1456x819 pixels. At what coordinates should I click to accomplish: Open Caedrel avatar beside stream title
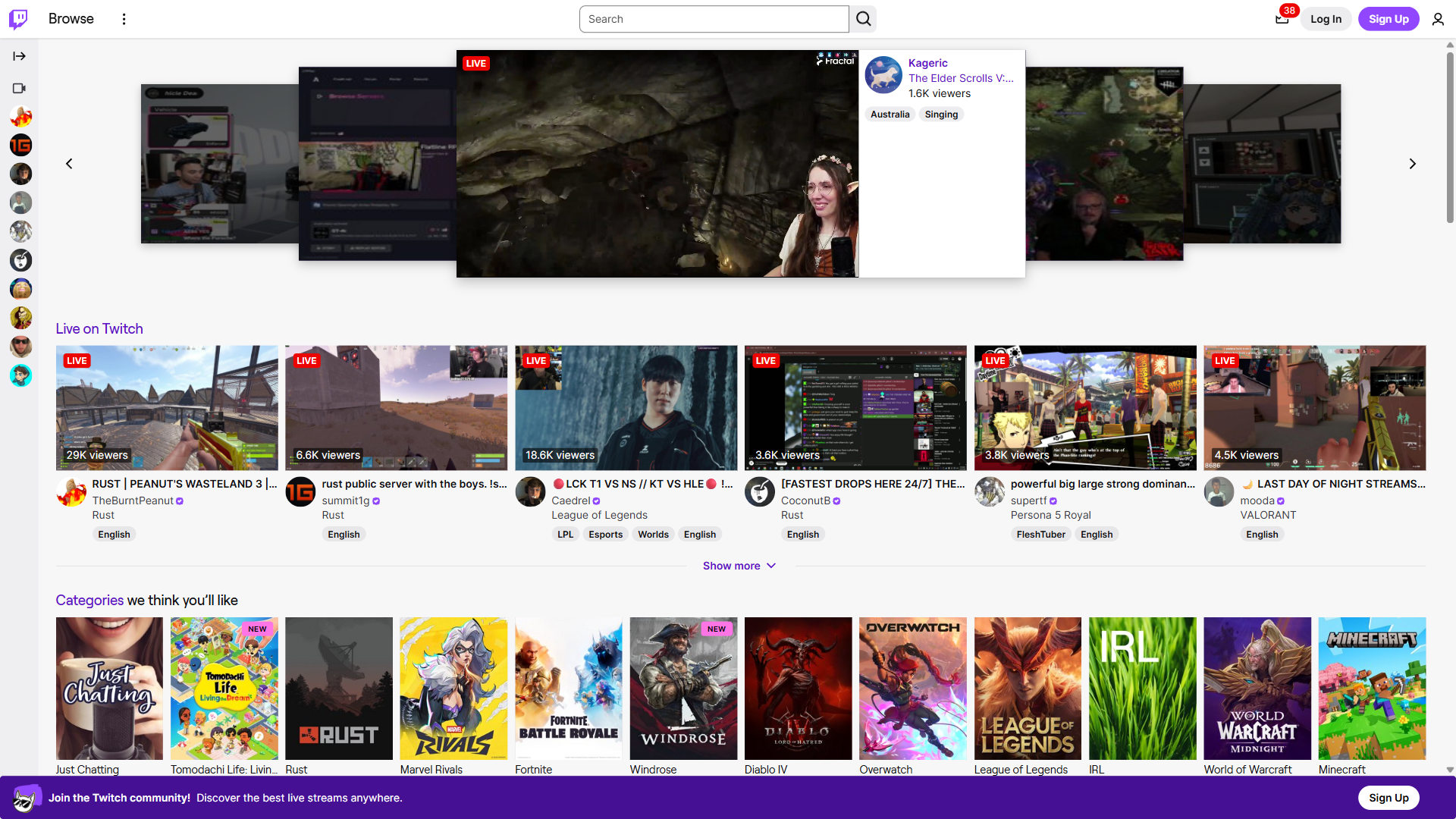[530, 492]
